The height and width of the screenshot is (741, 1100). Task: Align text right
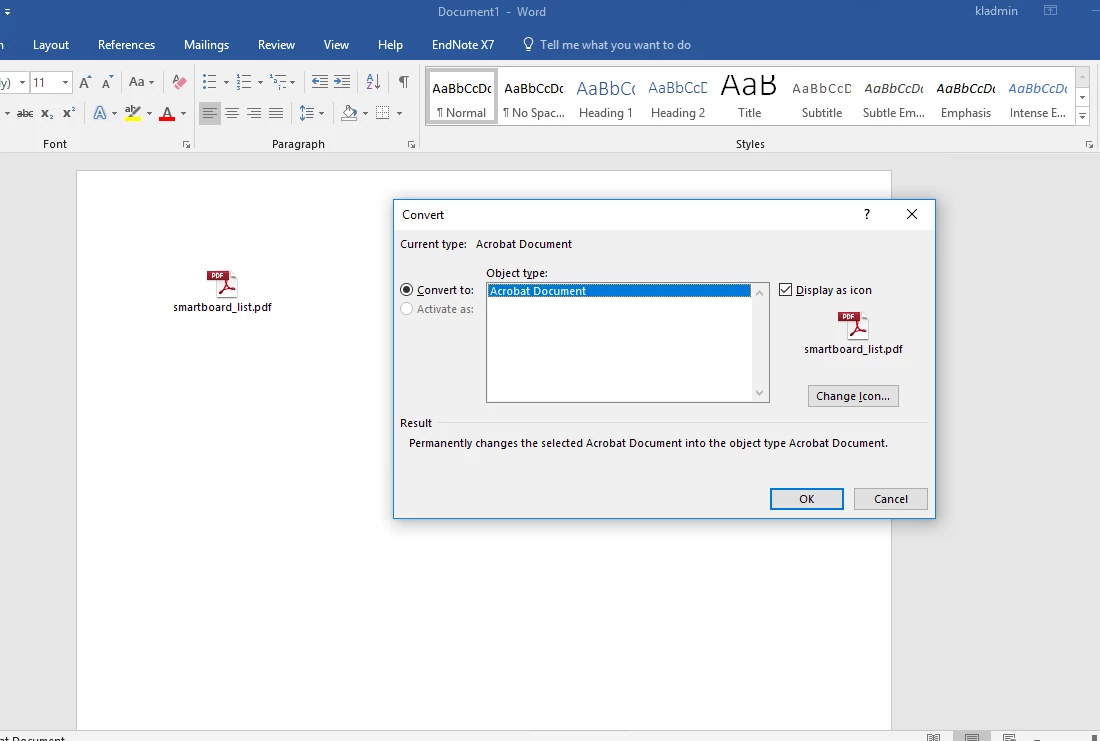(x=254, y=113)
